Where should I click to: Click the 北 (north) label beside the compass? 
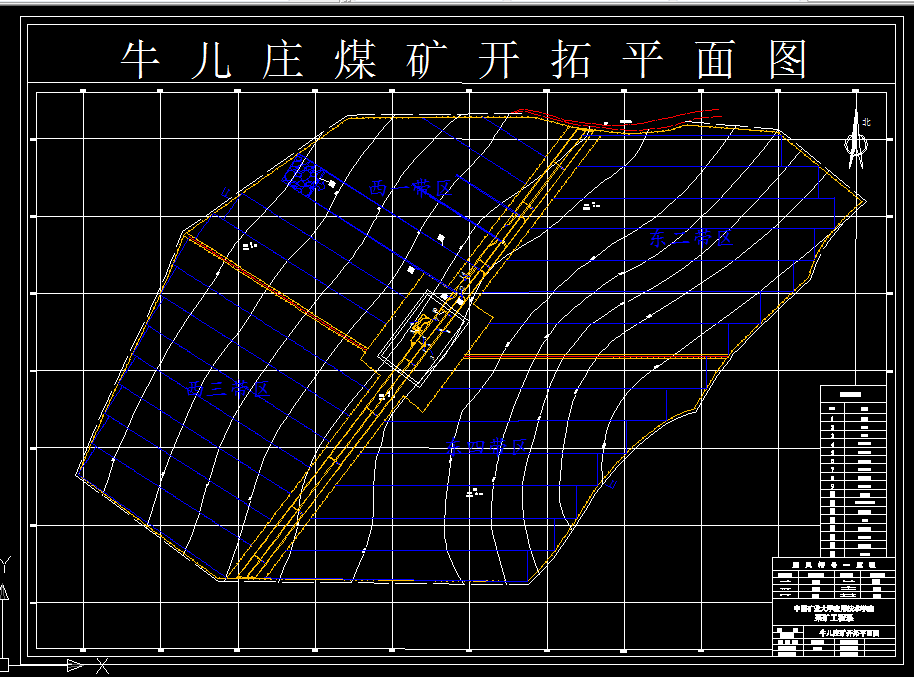pyautogui.click(x=866, y=122)
